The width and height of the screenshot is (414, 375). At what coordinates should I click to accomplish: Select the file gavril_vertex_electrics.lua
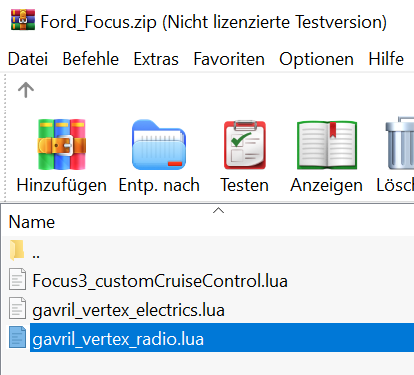point(128,310)
